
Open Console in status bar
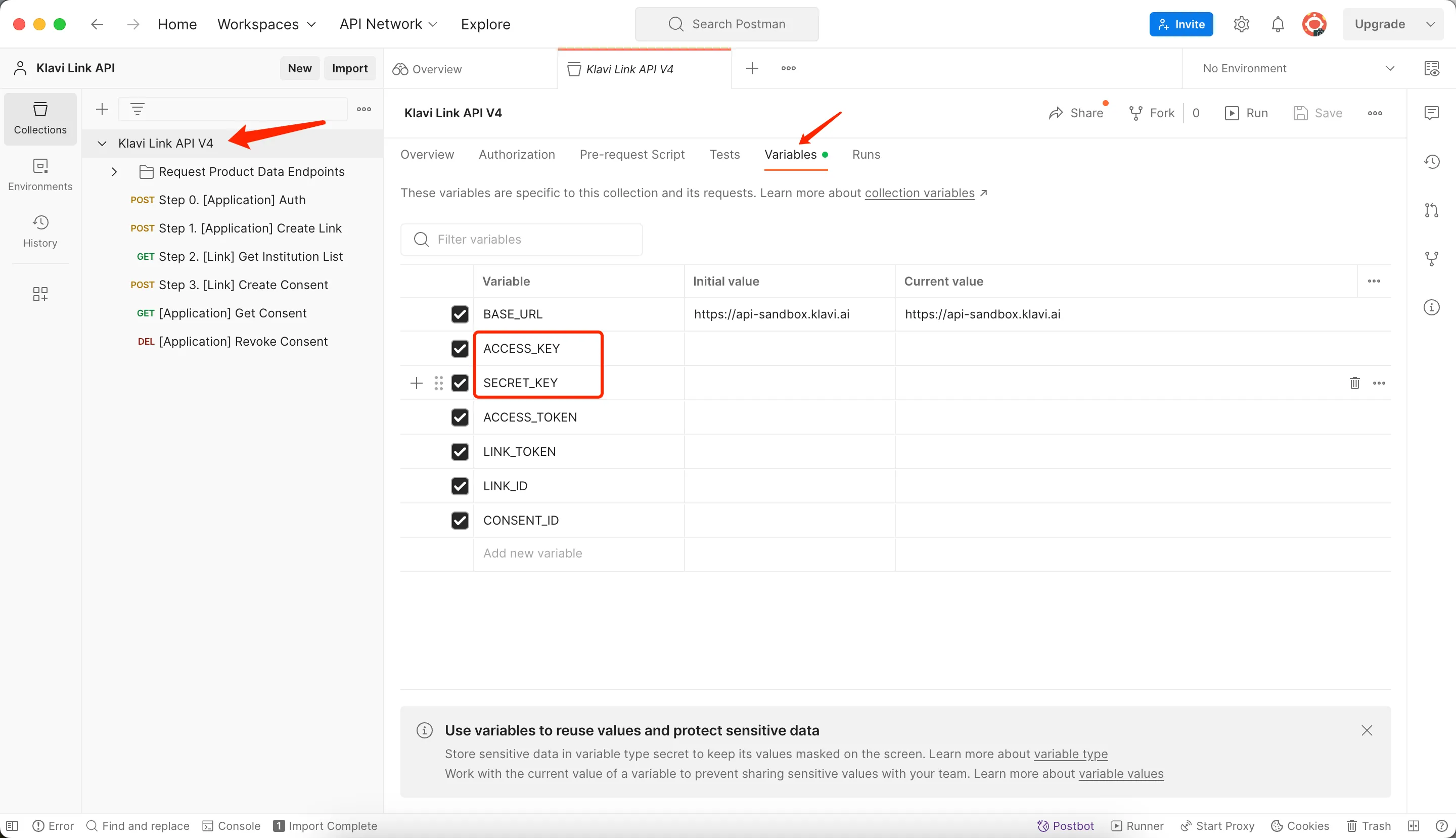(232, 826)
